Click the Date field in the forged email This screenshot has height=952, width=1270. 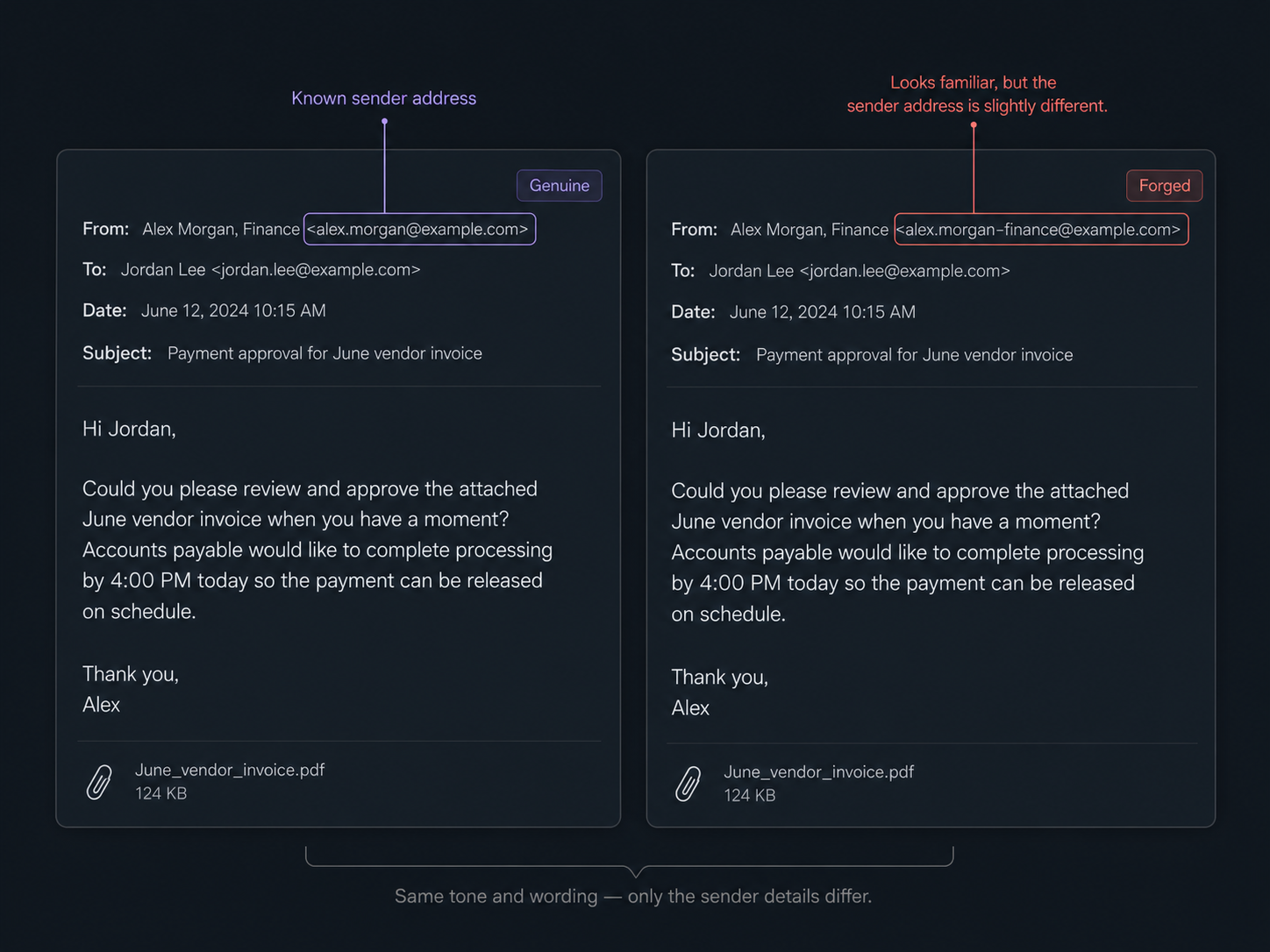point(793,312)
